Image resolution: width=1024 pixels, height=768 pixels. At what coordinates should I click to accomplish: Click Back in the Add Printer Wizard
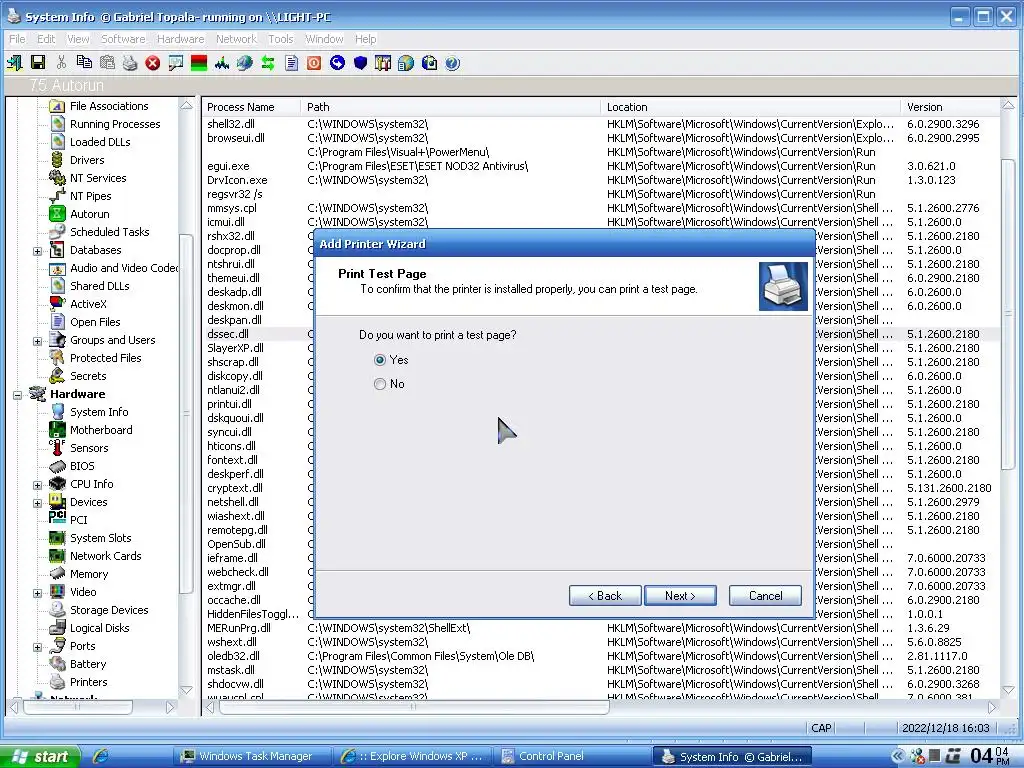click(x=605, y=596)
